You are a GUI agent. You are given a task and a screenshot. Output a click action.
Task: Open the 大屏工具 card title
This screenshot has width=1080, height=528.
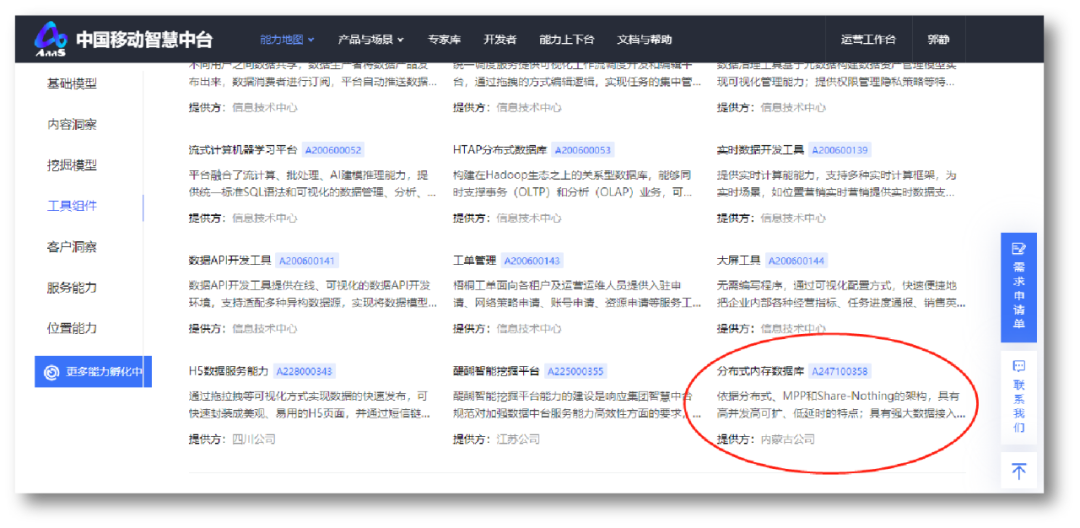739,261
